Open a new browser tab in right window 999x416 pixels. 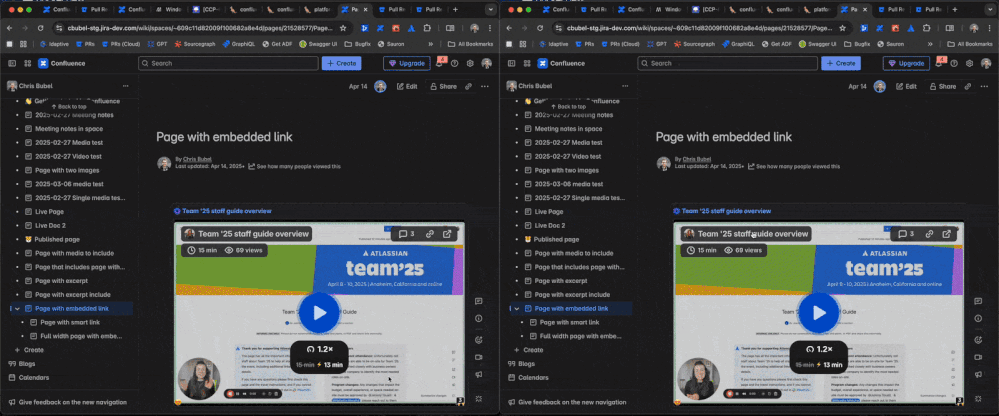tap(954, 10)
